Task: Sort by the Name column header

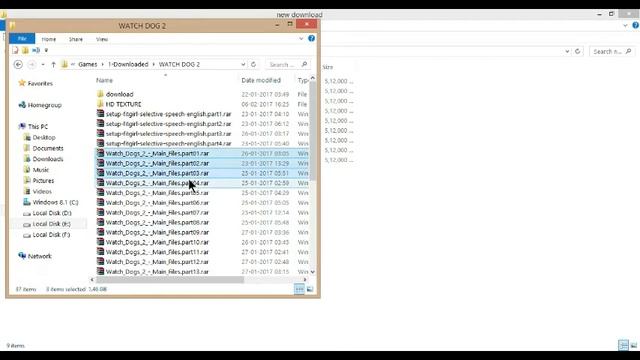Action: 104,80
